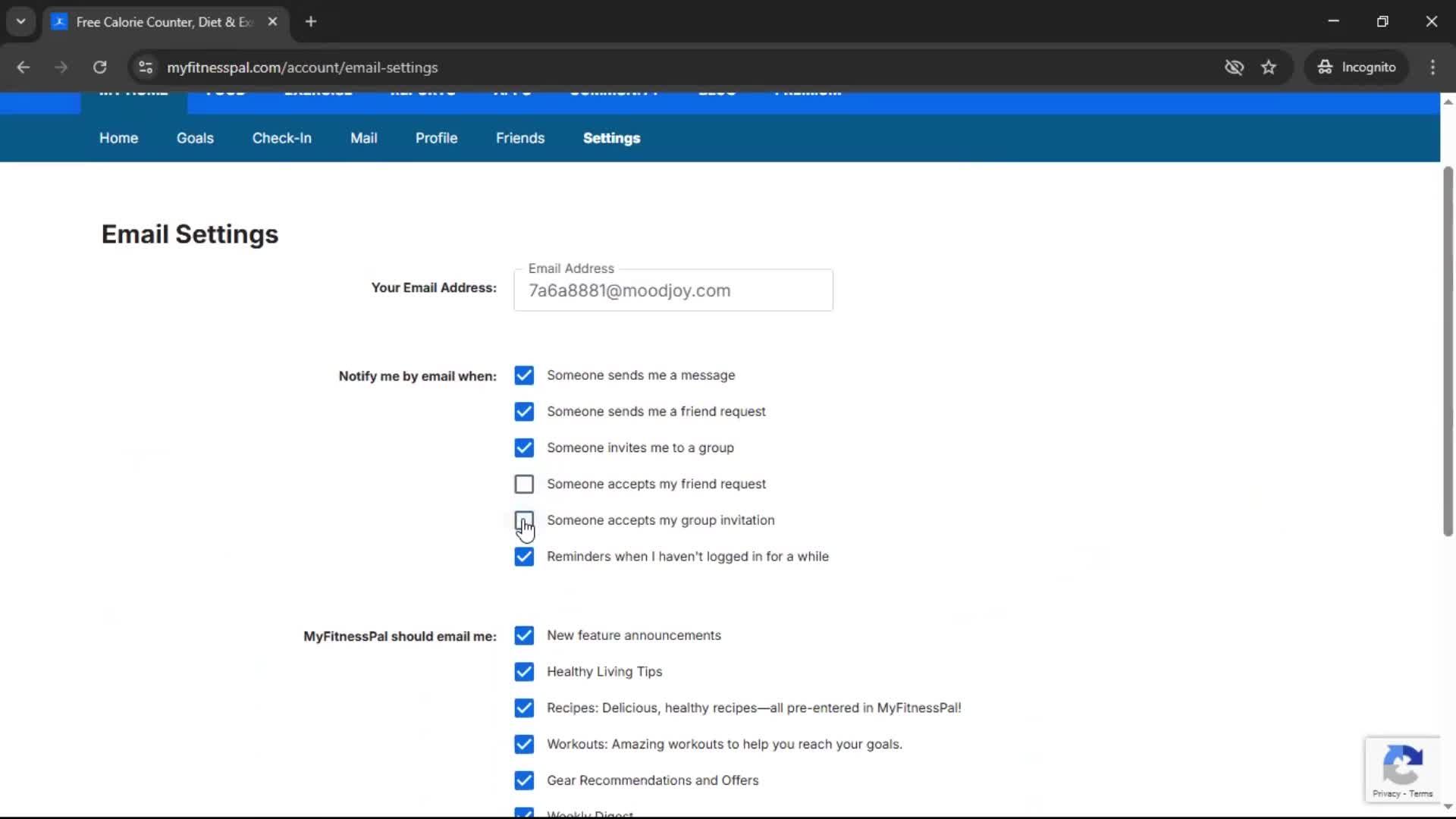Open the tracking protection eye icon
This screenshot has width=1456, height=819.
point(1234,67)
